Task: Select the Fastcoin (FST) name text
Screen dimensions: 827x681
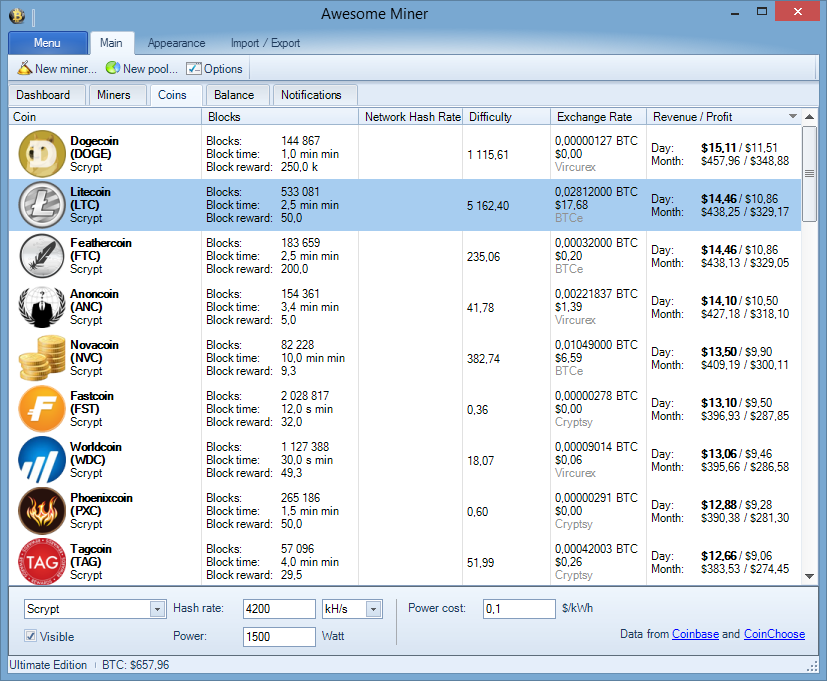Action: (x=92, y=402)
